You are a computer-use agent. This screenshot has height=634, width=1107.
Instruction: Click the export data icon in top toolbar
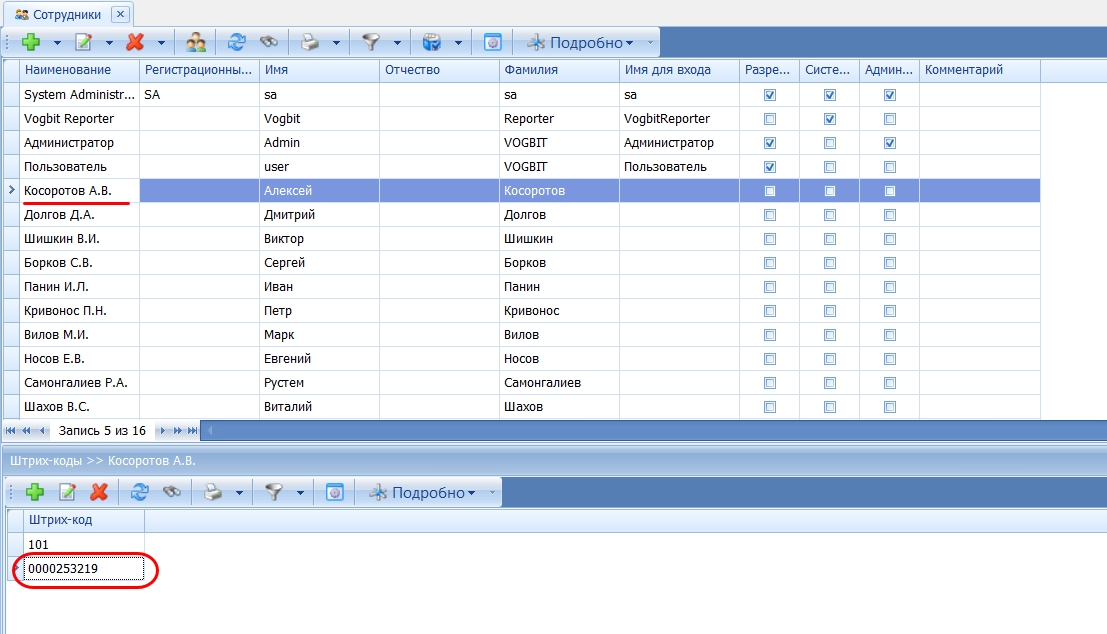(x=431, y=42)
